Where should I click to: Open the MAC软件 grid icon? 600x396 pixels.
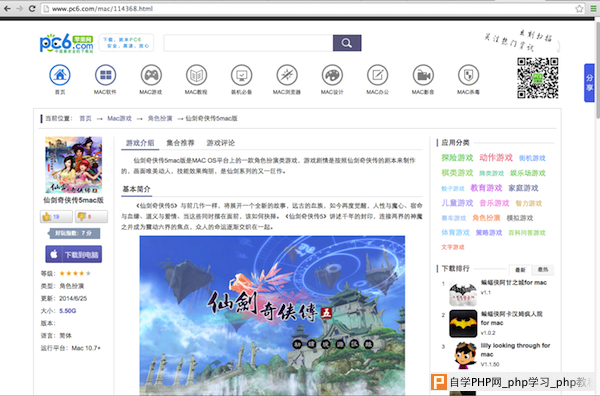105,75
